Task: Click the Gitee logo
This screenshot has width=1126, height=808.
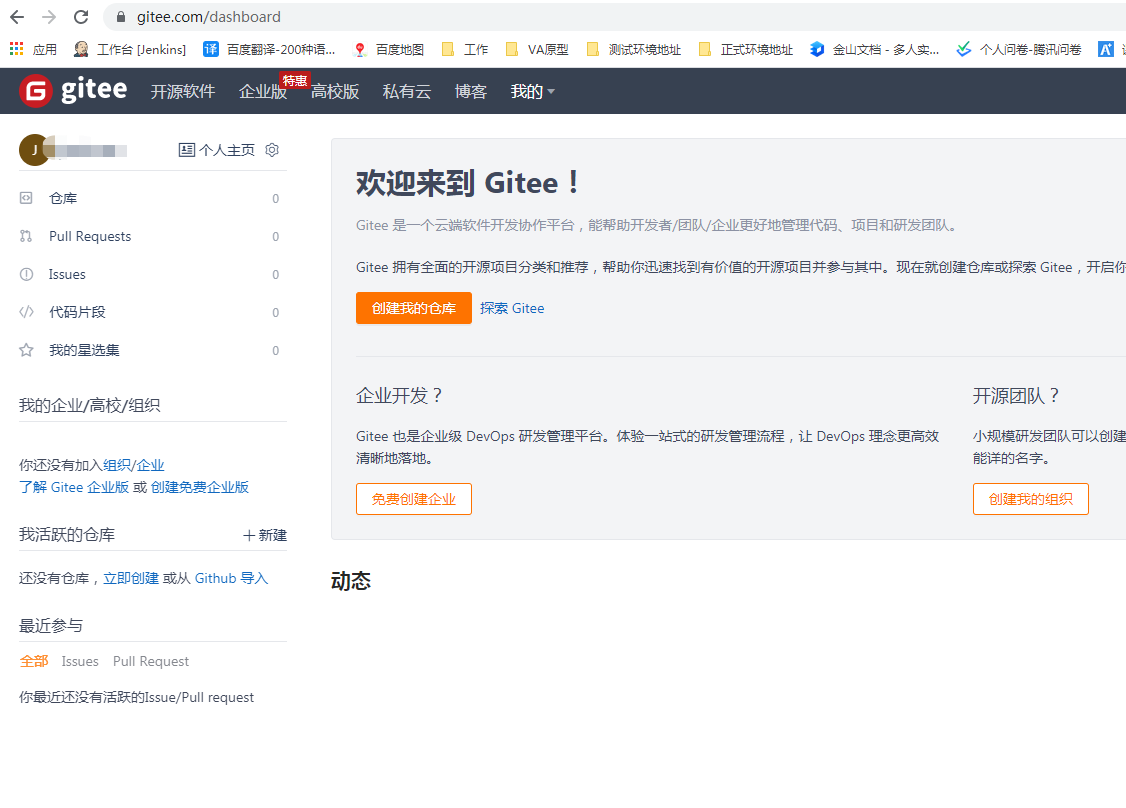Action: point(73,90)
